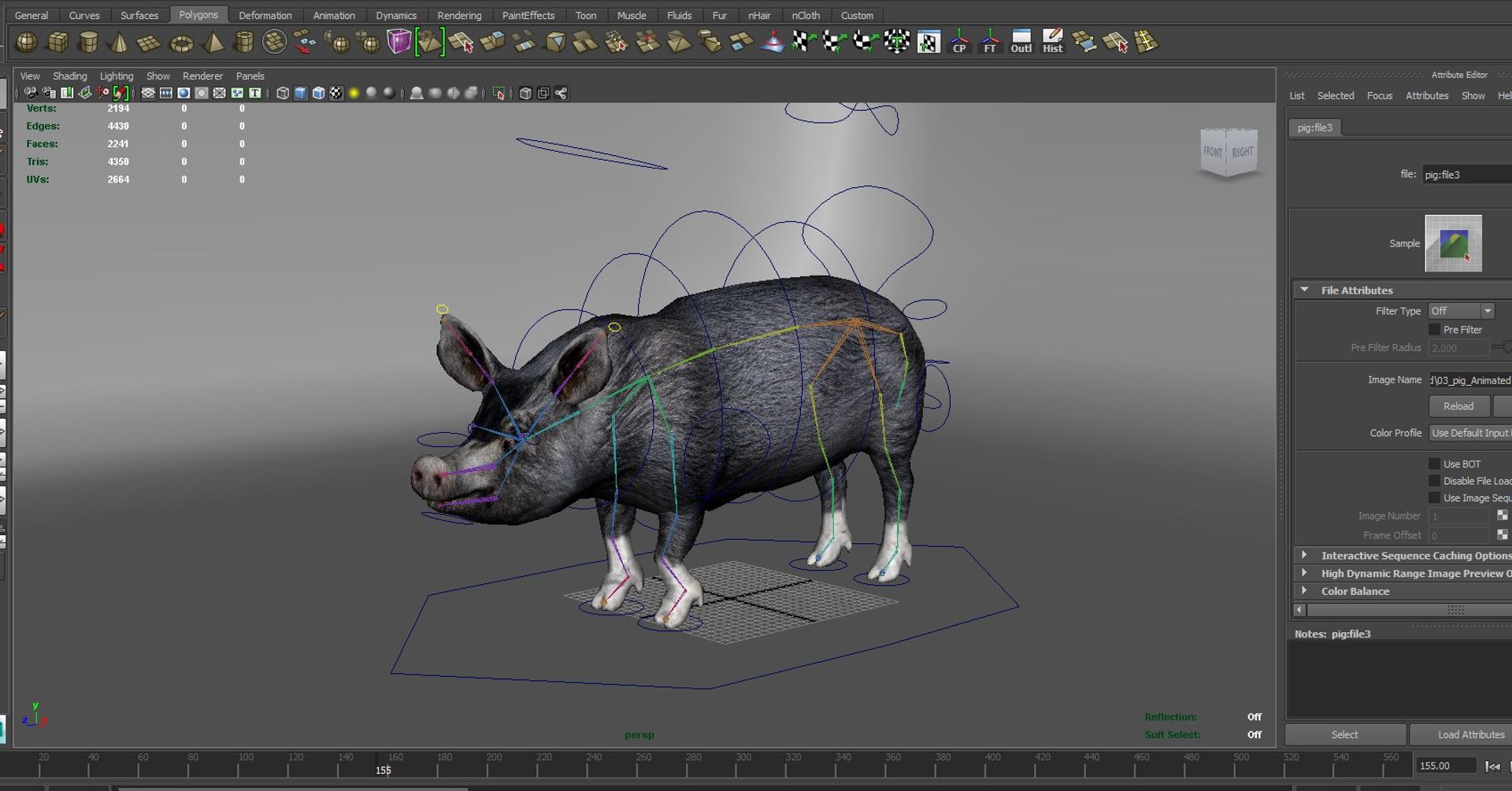Click the FRONT/RIGHT view cube

(1228, 152)
